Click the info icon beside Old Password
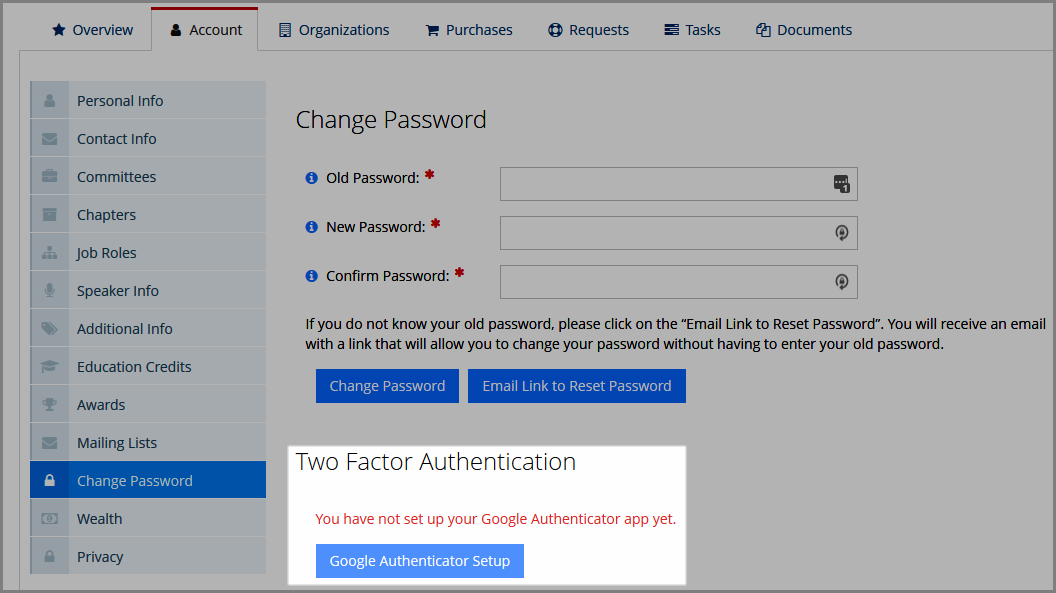The image size is (1056, 593). [x=311, y=178]
